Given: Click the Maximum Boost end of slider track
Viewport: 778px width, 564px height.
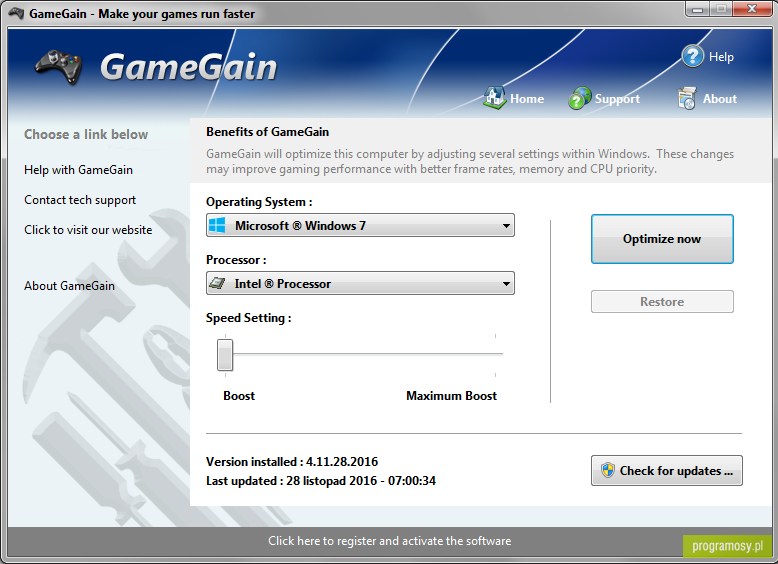Looking at the screenshot, I should [x=495, y=354].
